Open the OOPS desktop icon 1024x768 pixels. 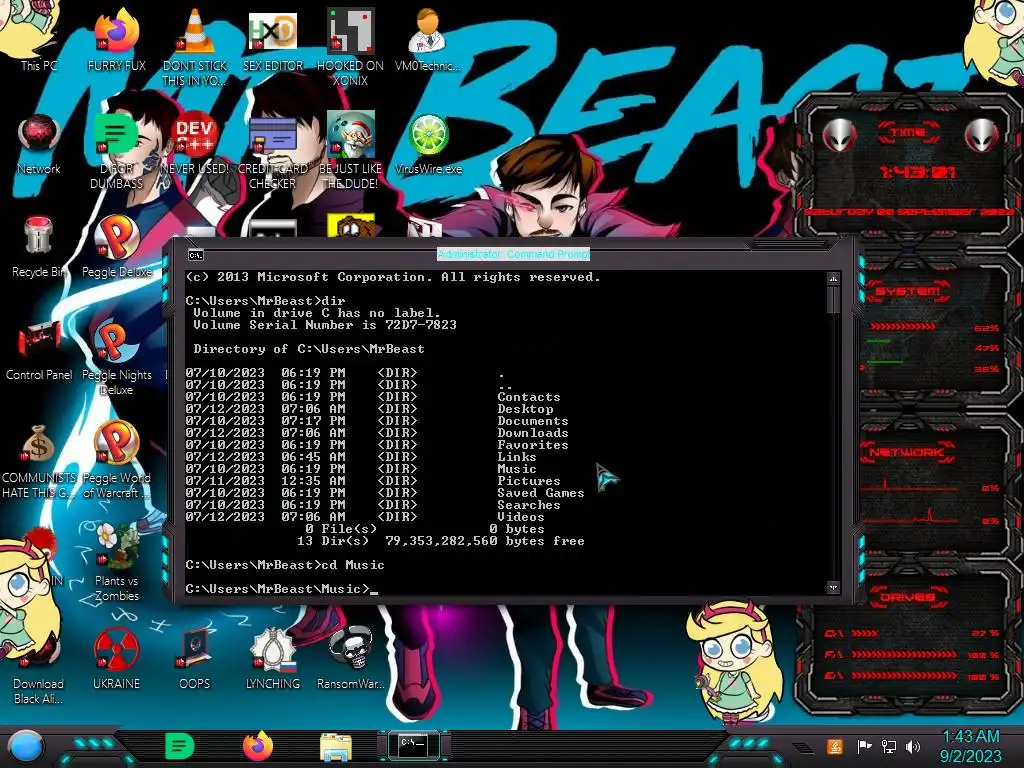[x=195, y=658]
